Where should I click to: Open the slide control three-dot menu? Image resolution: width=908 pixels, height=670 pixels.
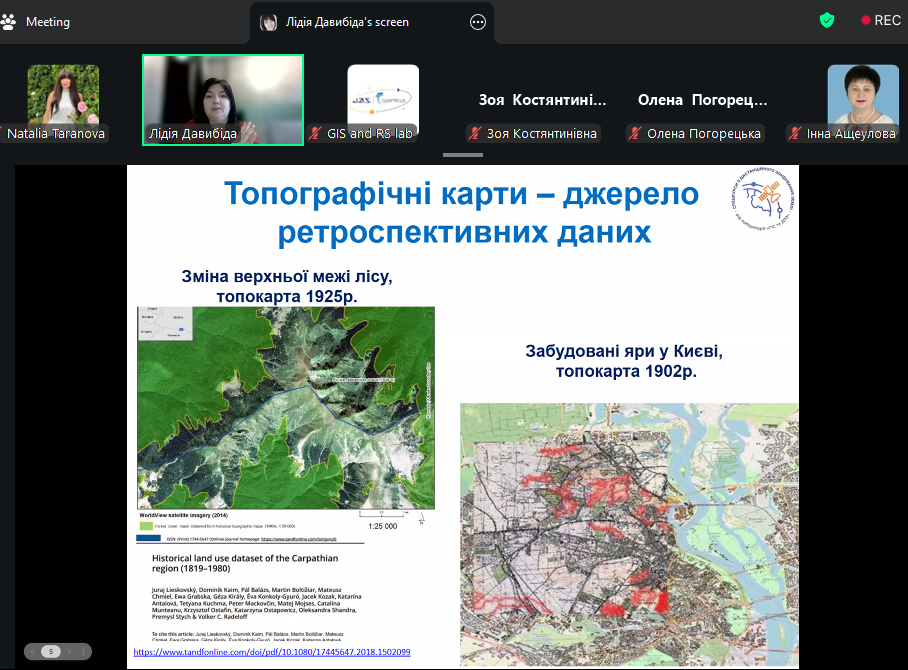click(x=84, y=651)
